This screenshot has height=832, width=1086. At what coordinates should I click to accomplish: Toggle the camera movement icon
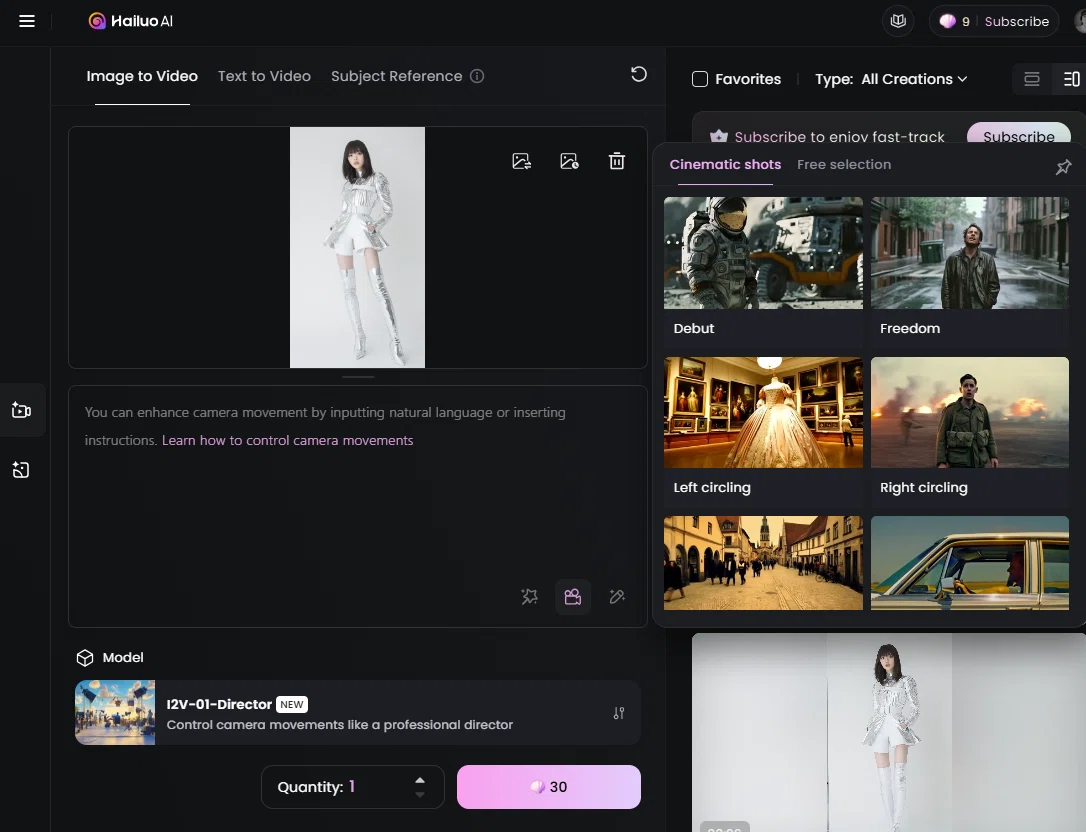(x=573, y=596)
